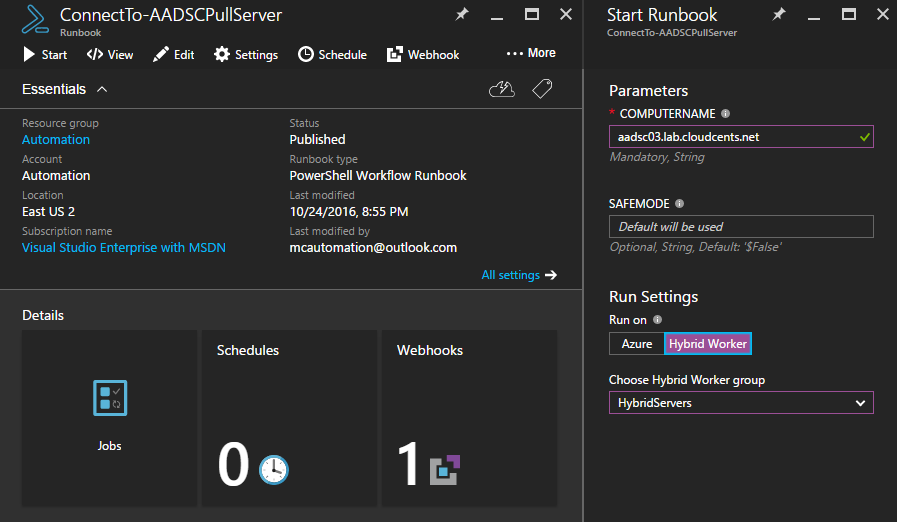Open the View code option
897x522 pixels.
click(110, 54)
